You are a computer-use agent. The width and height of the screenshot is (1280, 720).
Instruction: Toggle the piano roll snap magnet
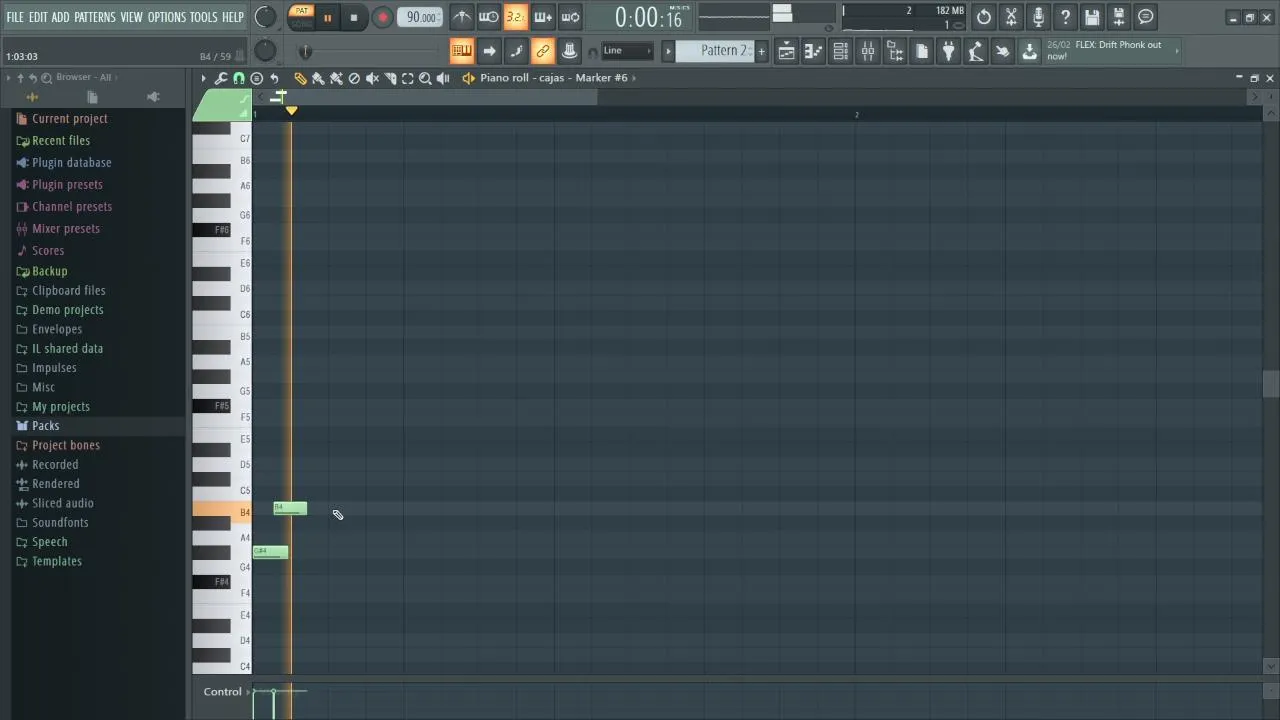coord(239,78)
